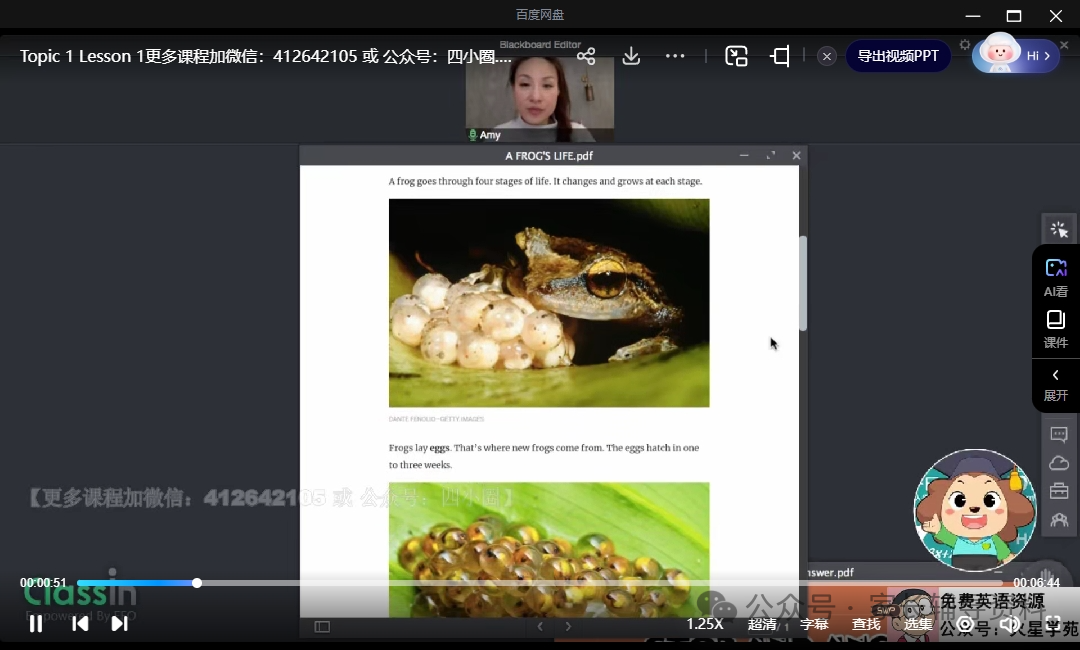Click the 导出视频PPT button
This screenshot has height=650, width=1080.
[897, 56]
